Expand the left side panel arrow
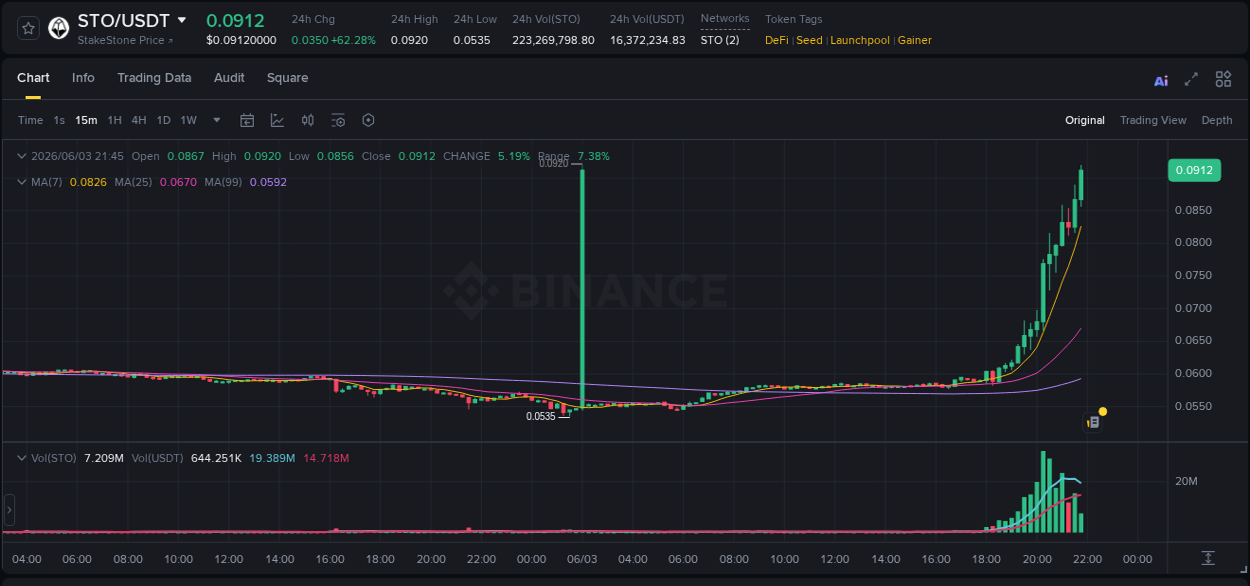This screenshot has width=1250, height=586. 9,510
